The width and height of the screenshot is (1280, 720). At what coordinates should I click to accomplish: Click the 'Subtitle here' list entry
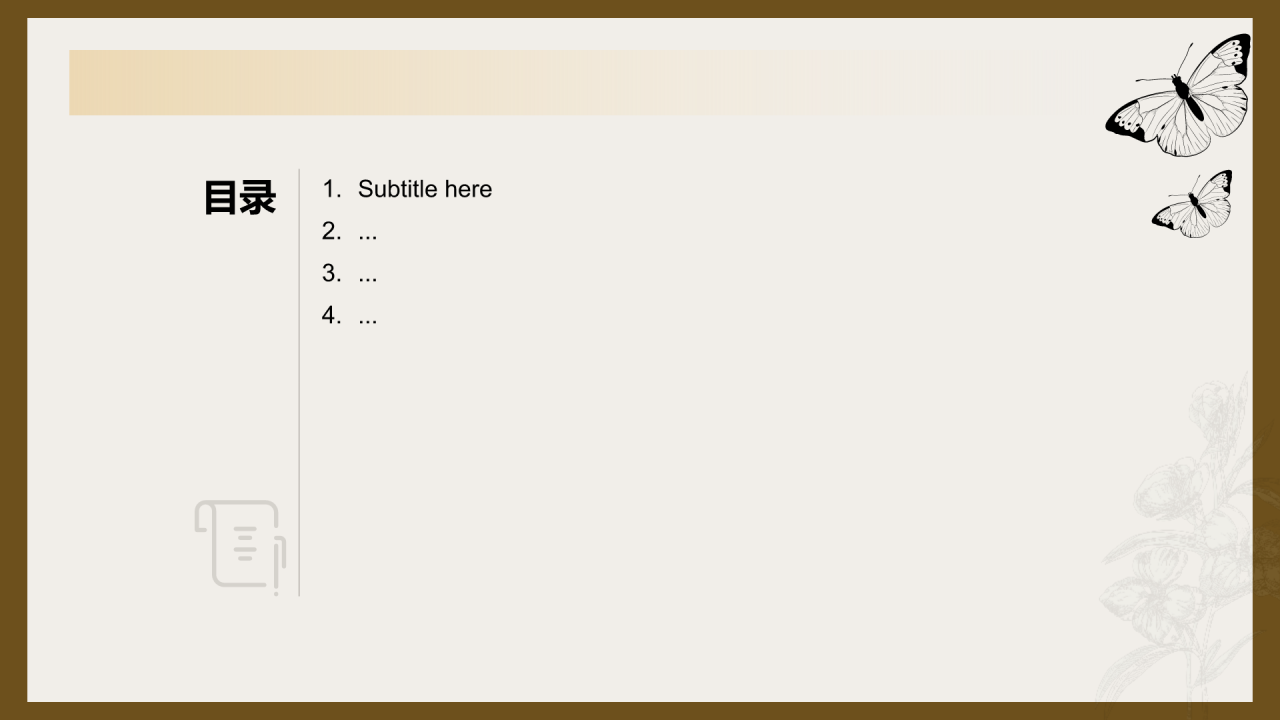pos(425,189)
